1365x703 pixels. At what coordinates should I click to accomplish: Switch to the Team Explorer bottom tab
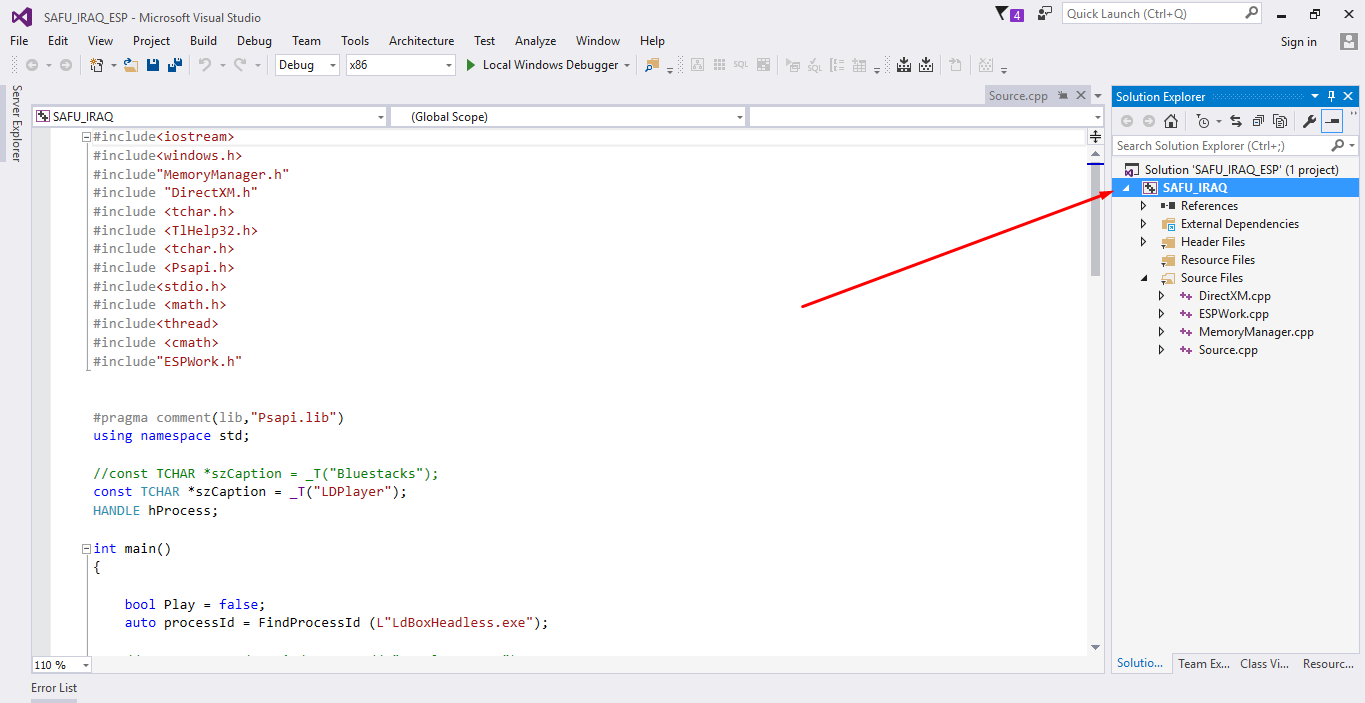[1203, 664]
